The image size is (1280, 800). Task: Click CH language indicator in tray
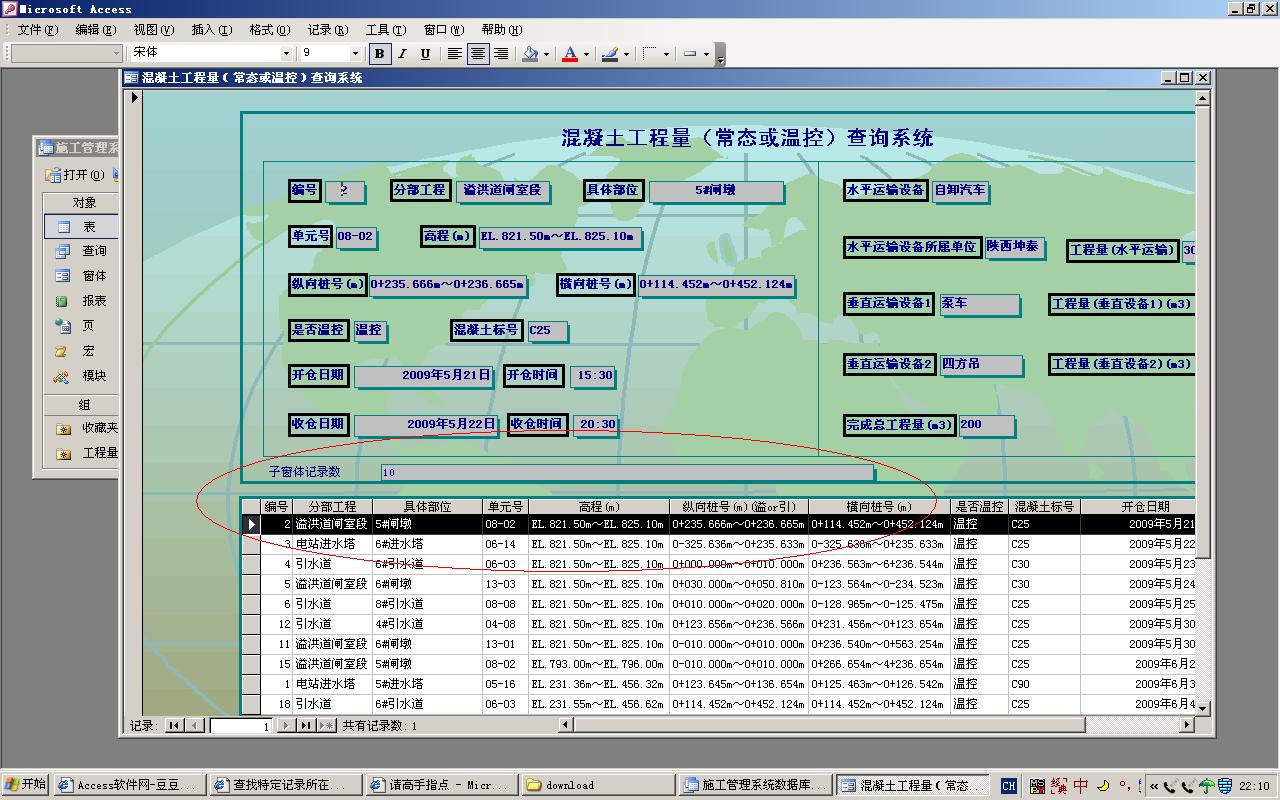tap(1008, 786)
